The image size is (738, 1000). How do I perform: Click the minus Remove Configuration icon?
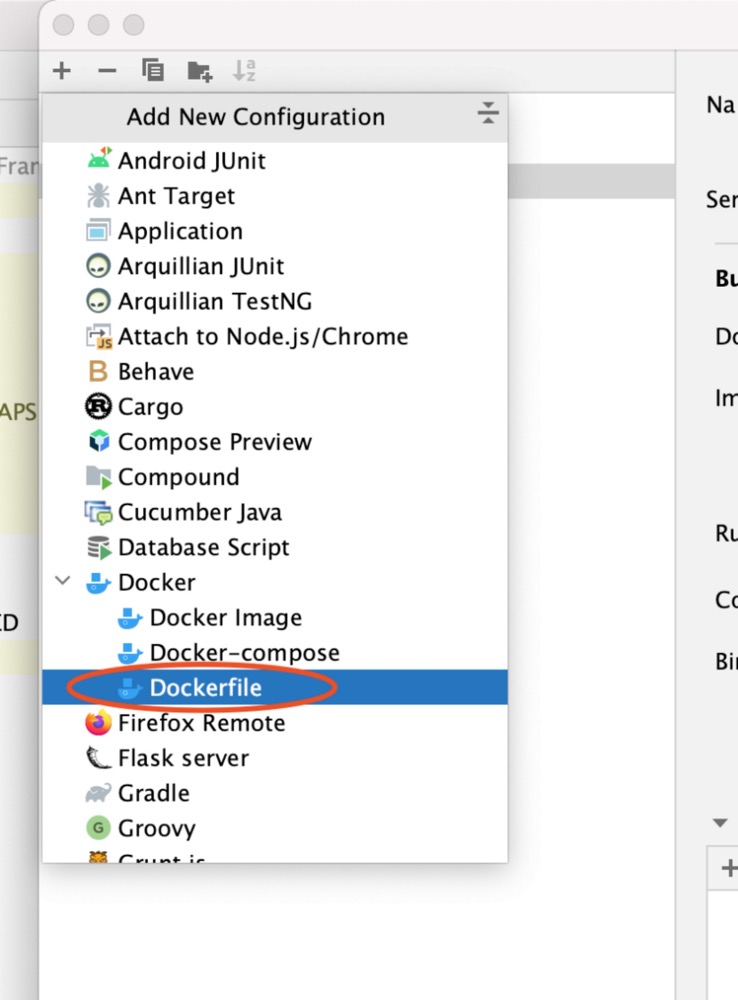107,71
